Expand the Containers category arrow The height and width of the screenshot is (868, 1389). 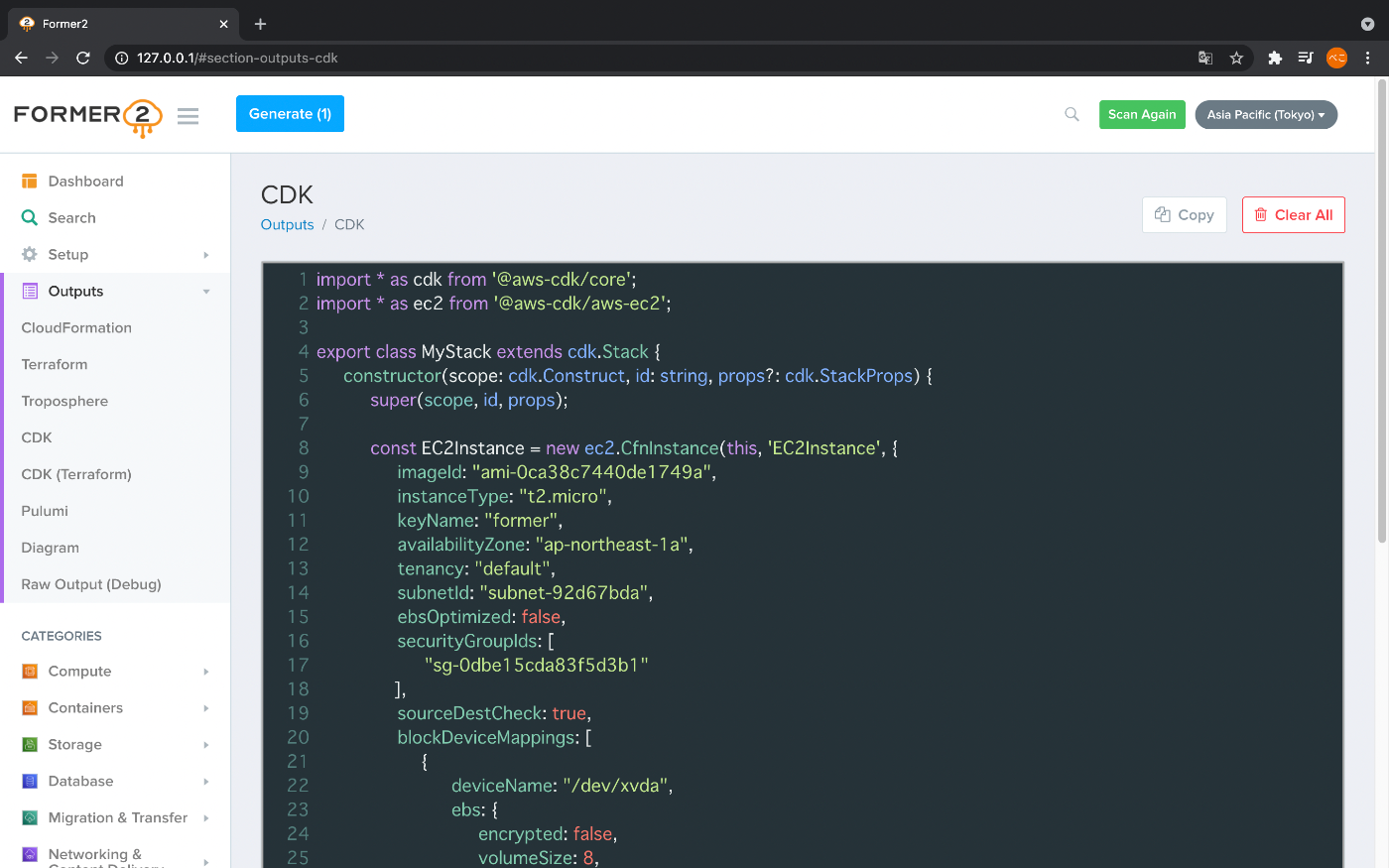[x=206, y=708]
